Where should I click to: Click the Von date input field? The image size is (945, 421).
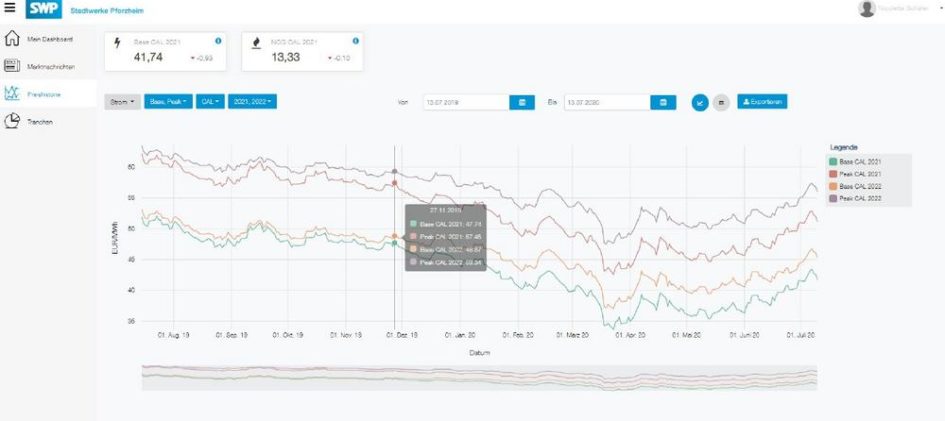(x=465, y=102)
